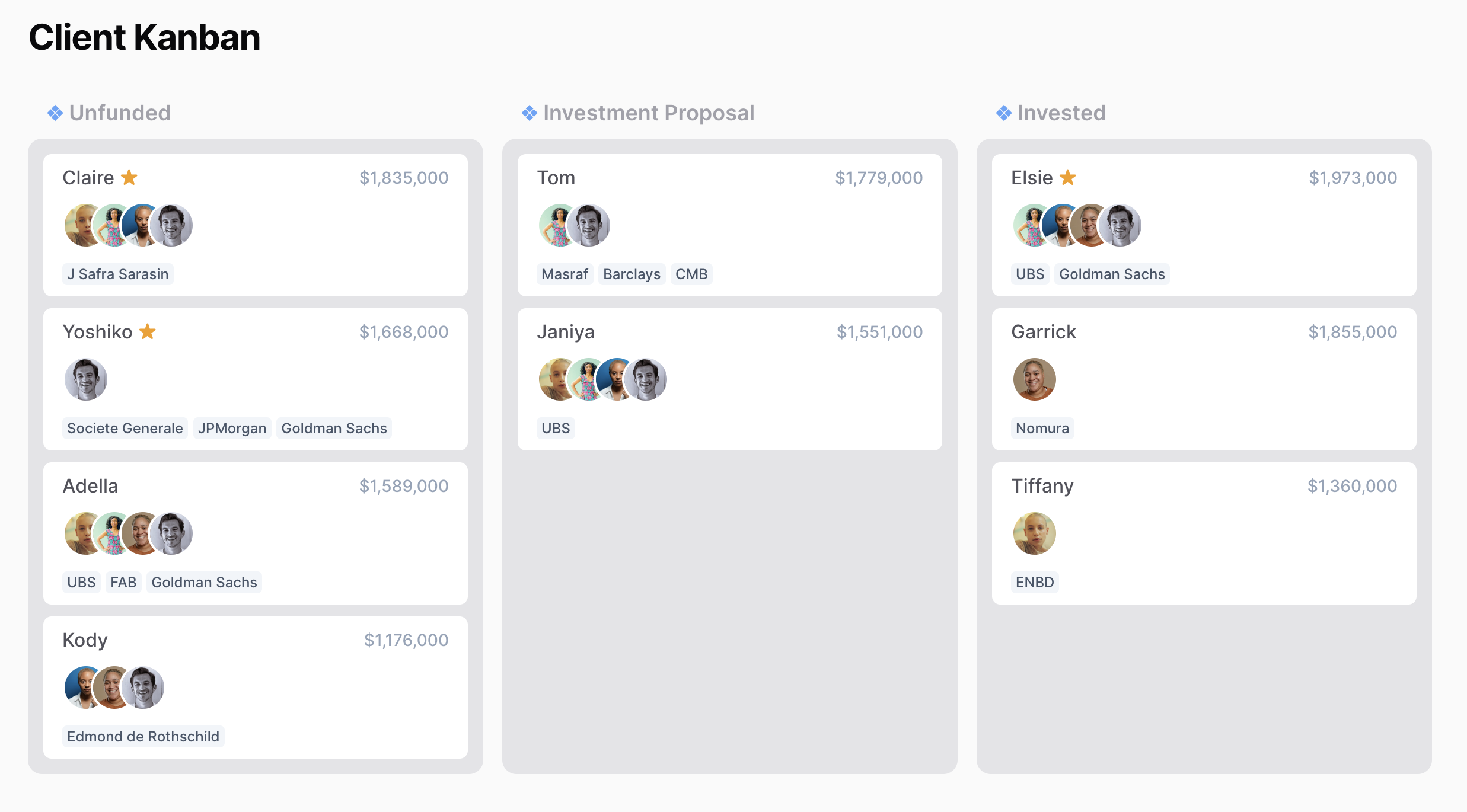Select the Nomura tag on Garrick's card
1467x812 pixels.
tap(1042, 429)
